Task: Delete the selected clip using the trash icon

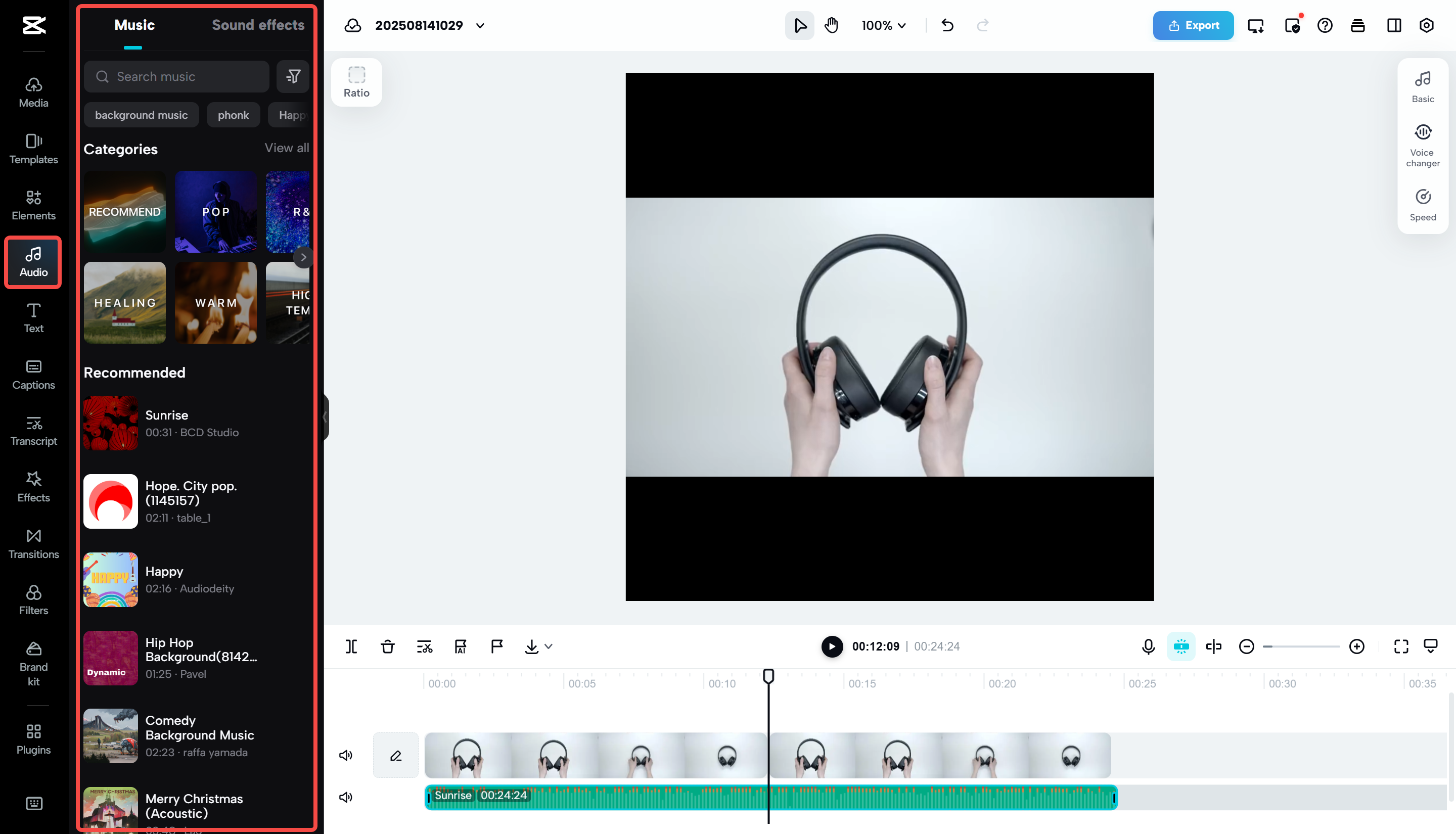Action: 388,646
